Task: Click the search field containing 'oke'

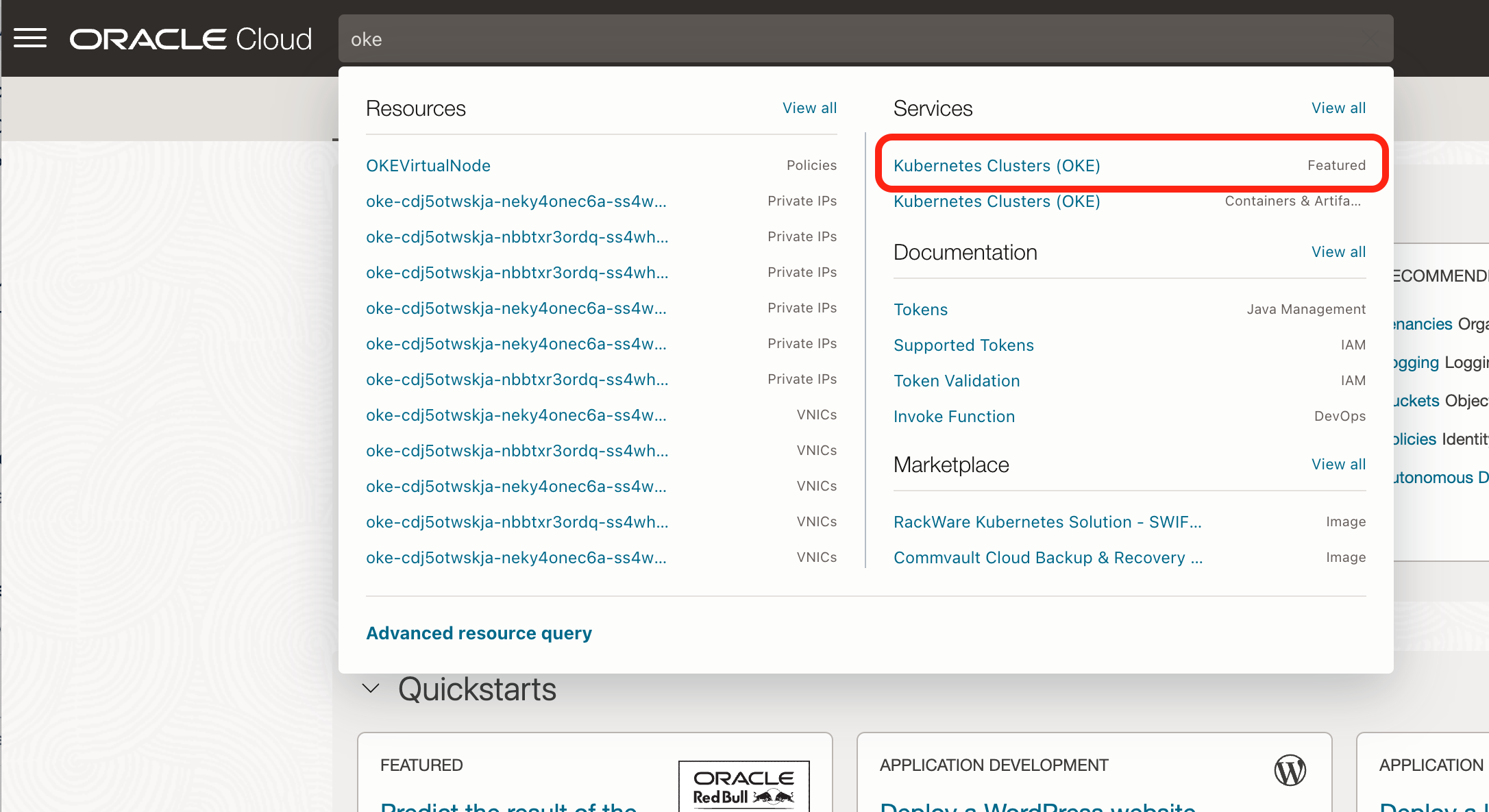Action: click(865, 39)
